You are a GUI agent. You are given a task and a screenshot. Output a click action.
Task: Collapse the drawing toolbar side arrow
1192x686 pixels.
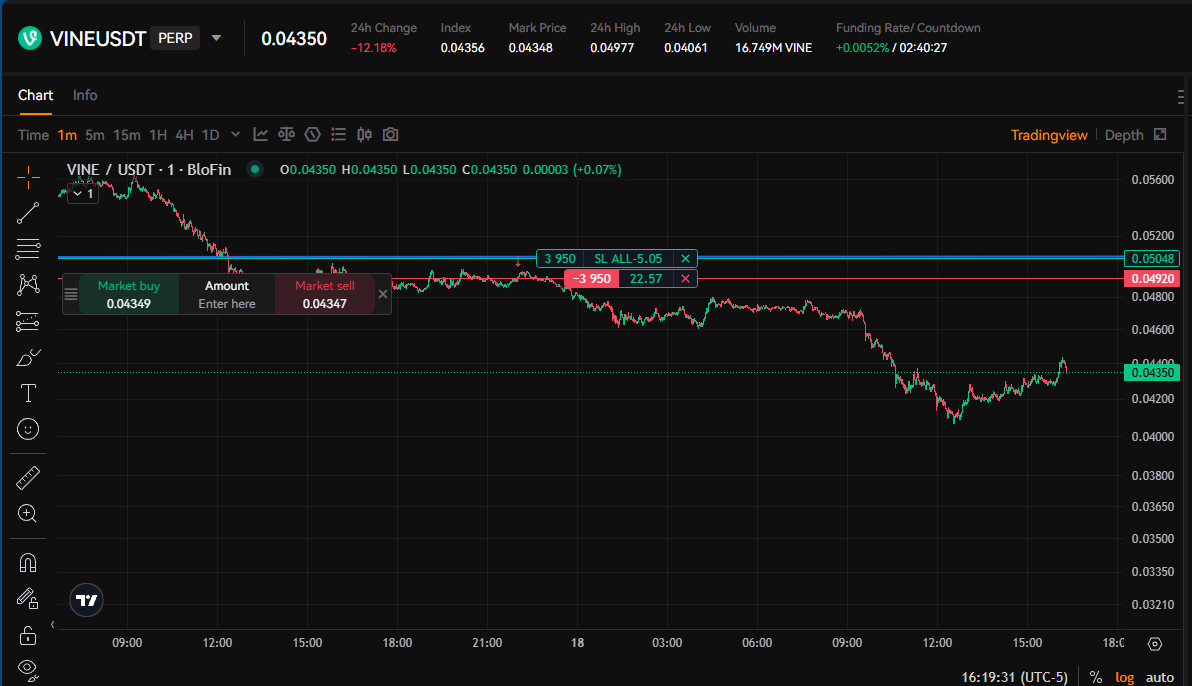click(52, 624)
